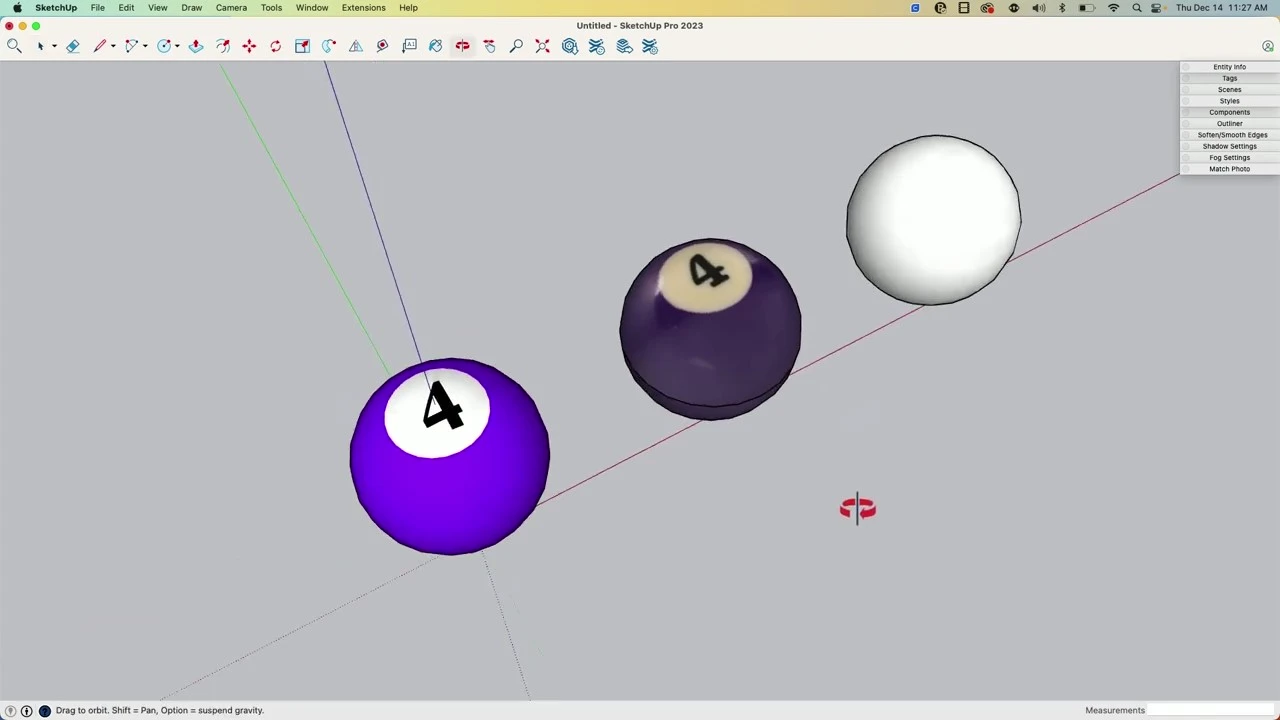This screenshot has width=1280, height=720.
Task: Select the Orbit tool
Action: [x=462, y=46]
